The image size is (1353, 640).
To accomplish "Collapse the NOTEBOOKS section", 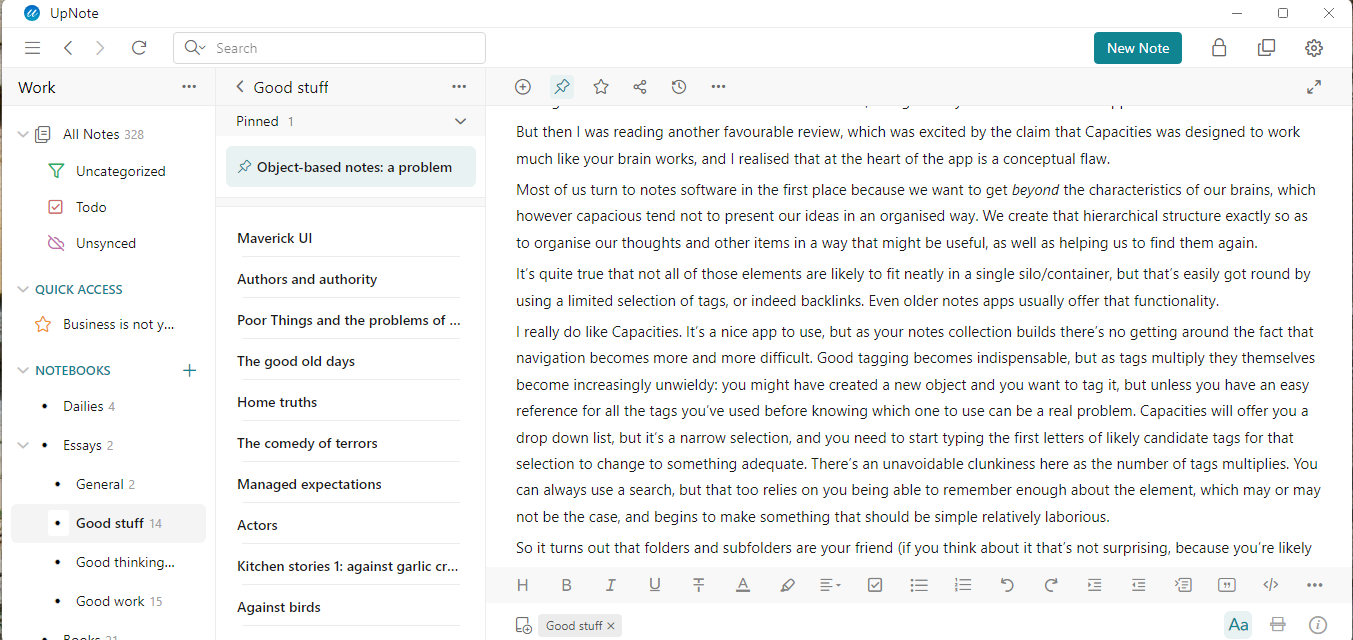I will tap(21, 370).
